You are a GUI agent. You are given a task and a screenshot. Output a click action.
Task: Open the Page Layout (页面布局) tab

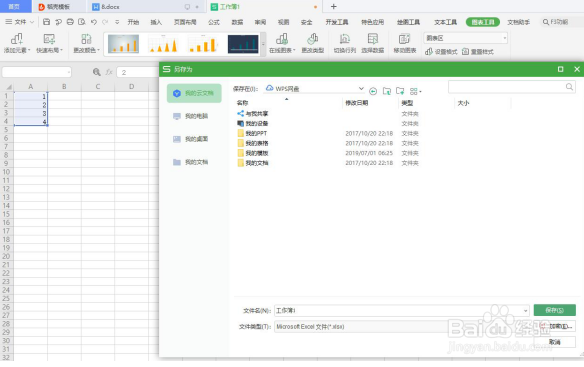point(185,22)
